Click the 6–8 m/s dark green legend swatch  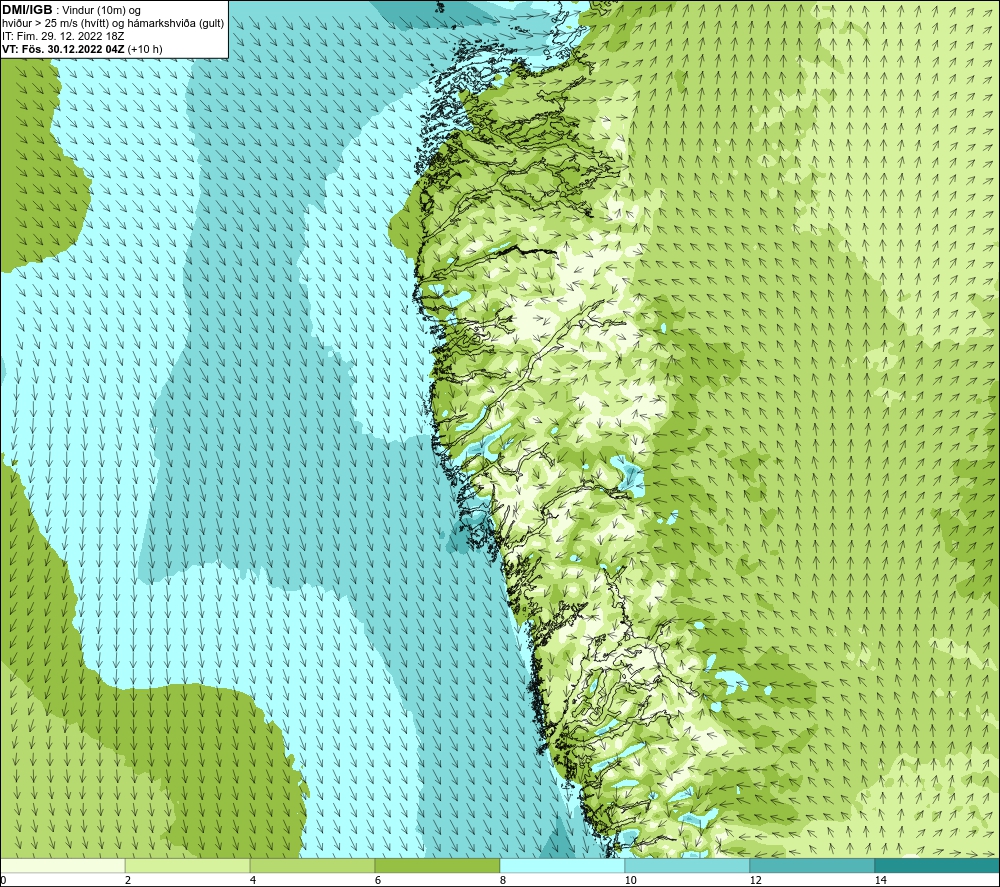(437, 866)
